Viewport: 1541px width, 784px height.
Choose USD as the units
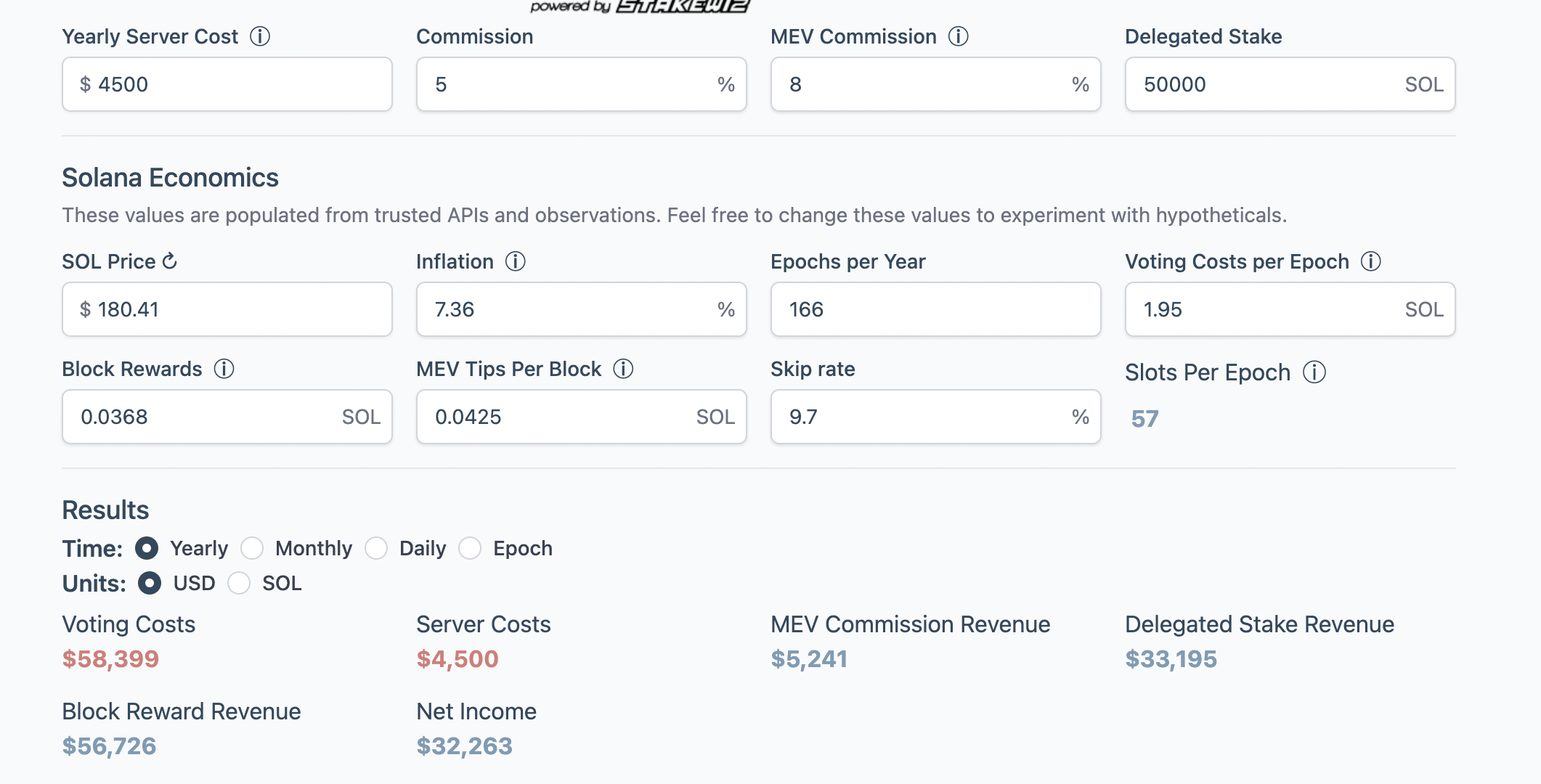[x=150, y=583]
